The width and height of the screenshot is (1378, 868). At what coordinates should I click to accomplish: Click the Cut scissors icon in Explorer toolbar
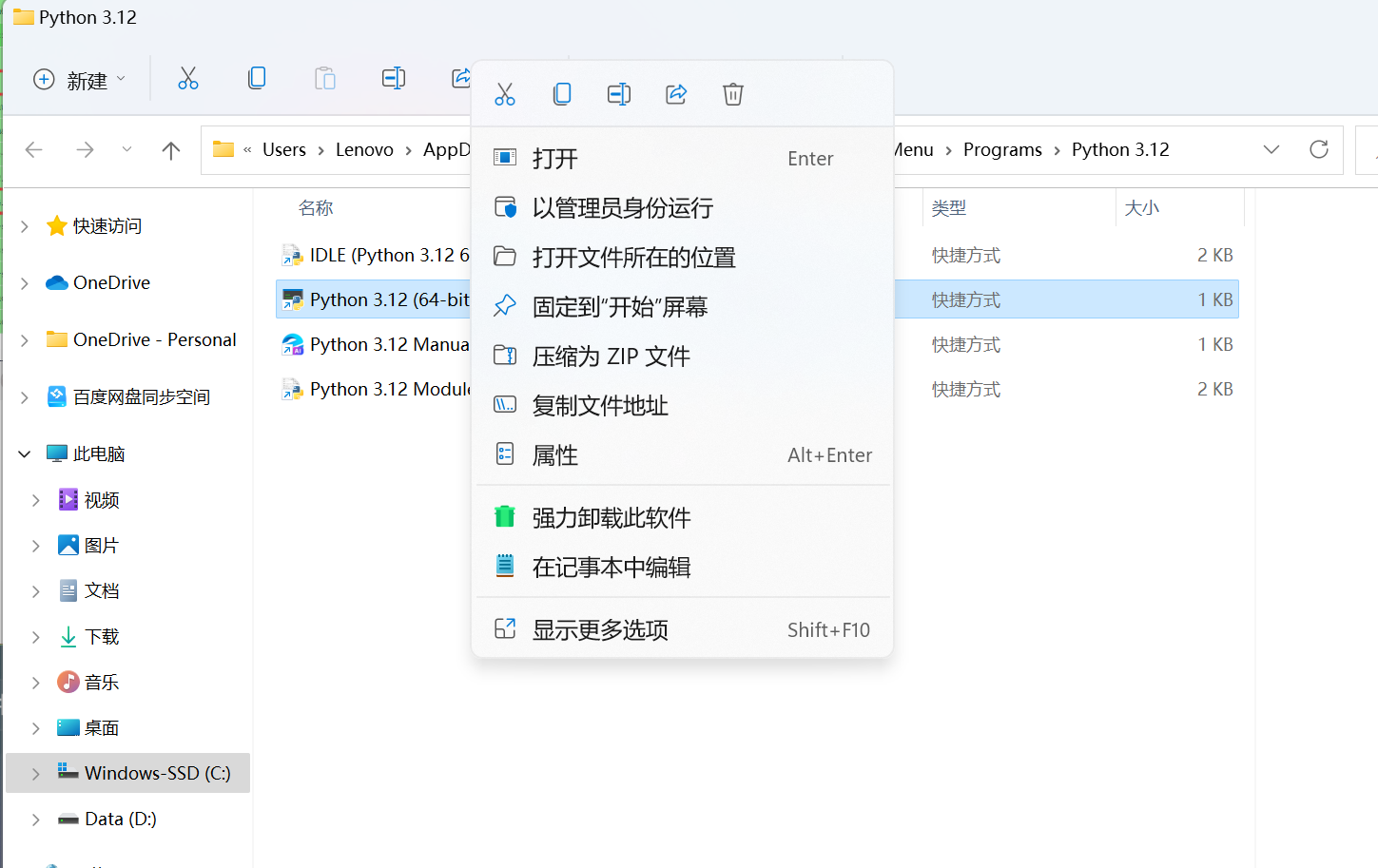coord(188,78)
